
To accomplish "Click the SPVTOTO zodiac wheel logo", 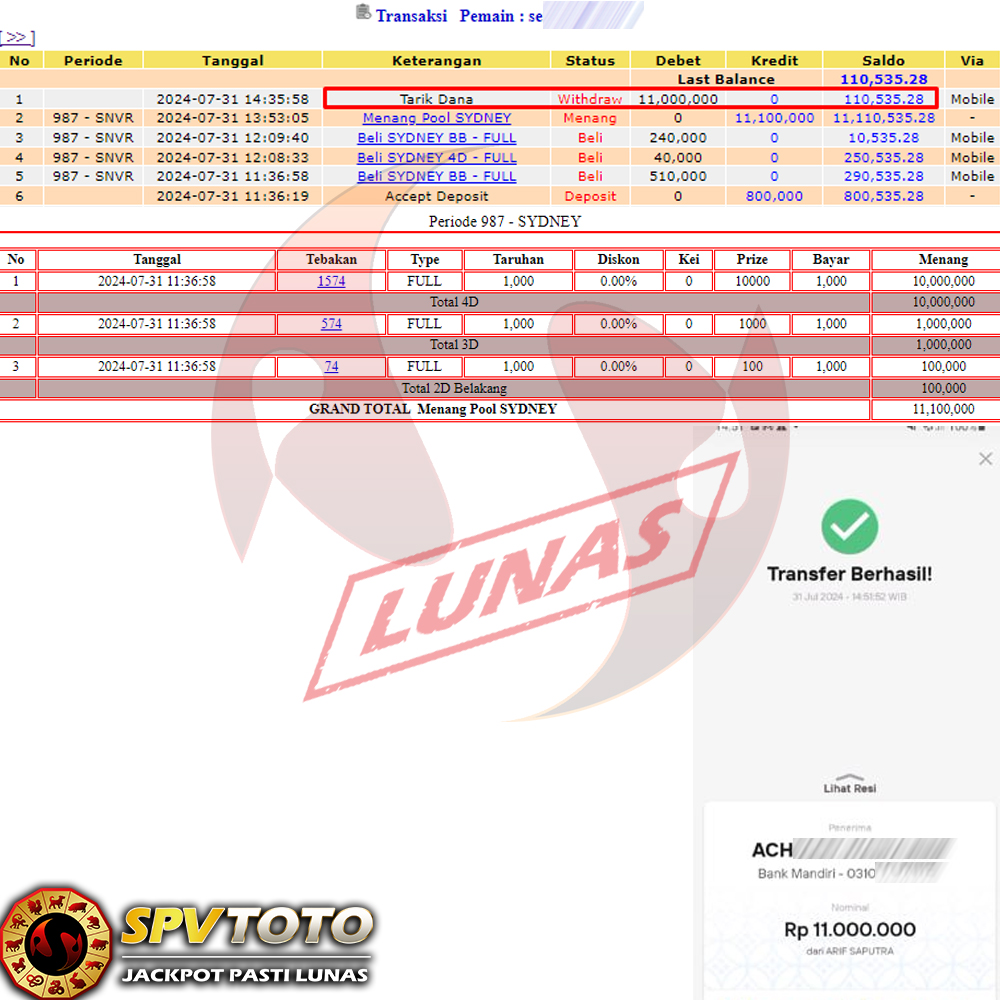I will coord(55,941).
